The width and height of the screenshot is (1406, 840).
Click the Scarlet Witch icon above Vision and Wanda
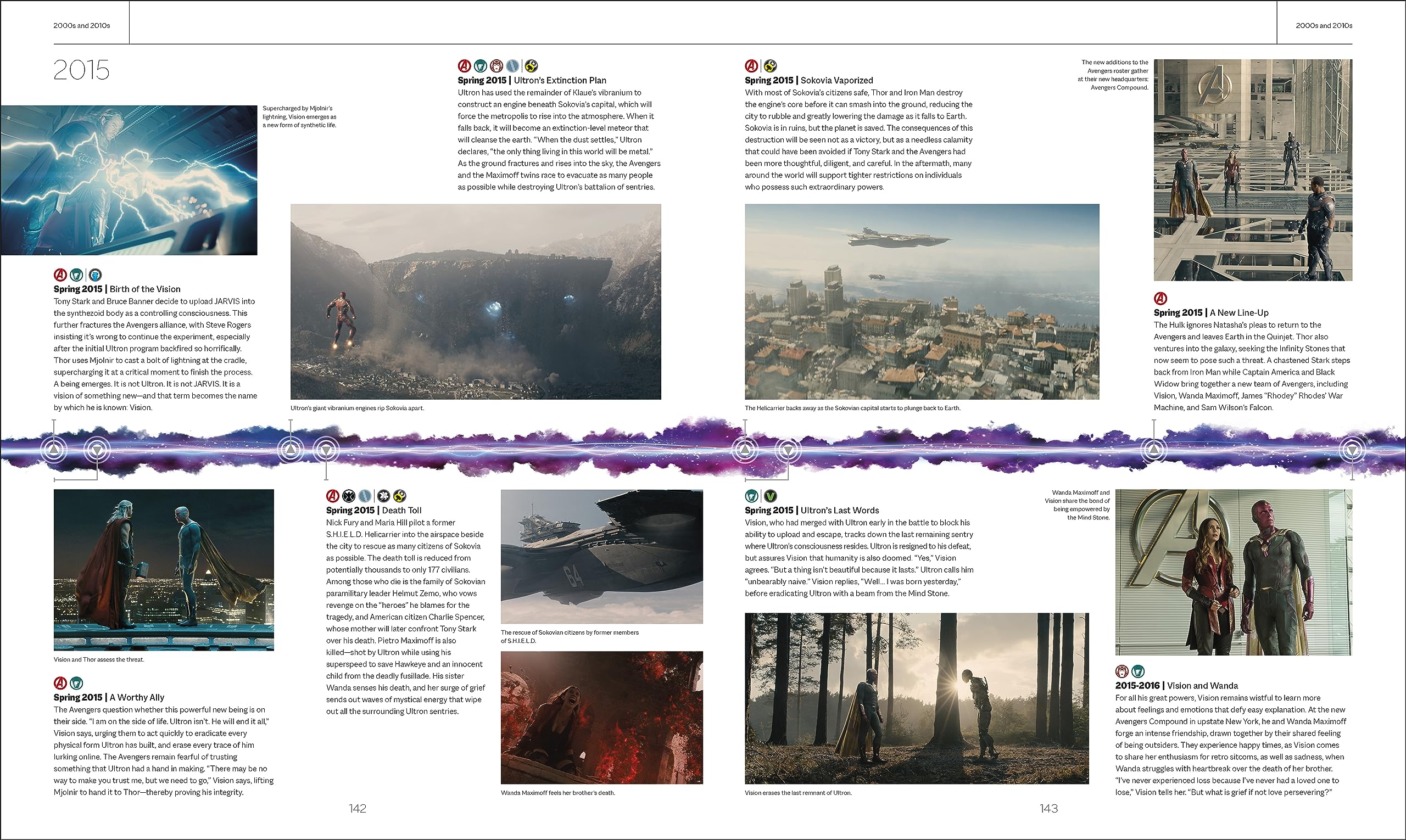tap(1122, 671)
